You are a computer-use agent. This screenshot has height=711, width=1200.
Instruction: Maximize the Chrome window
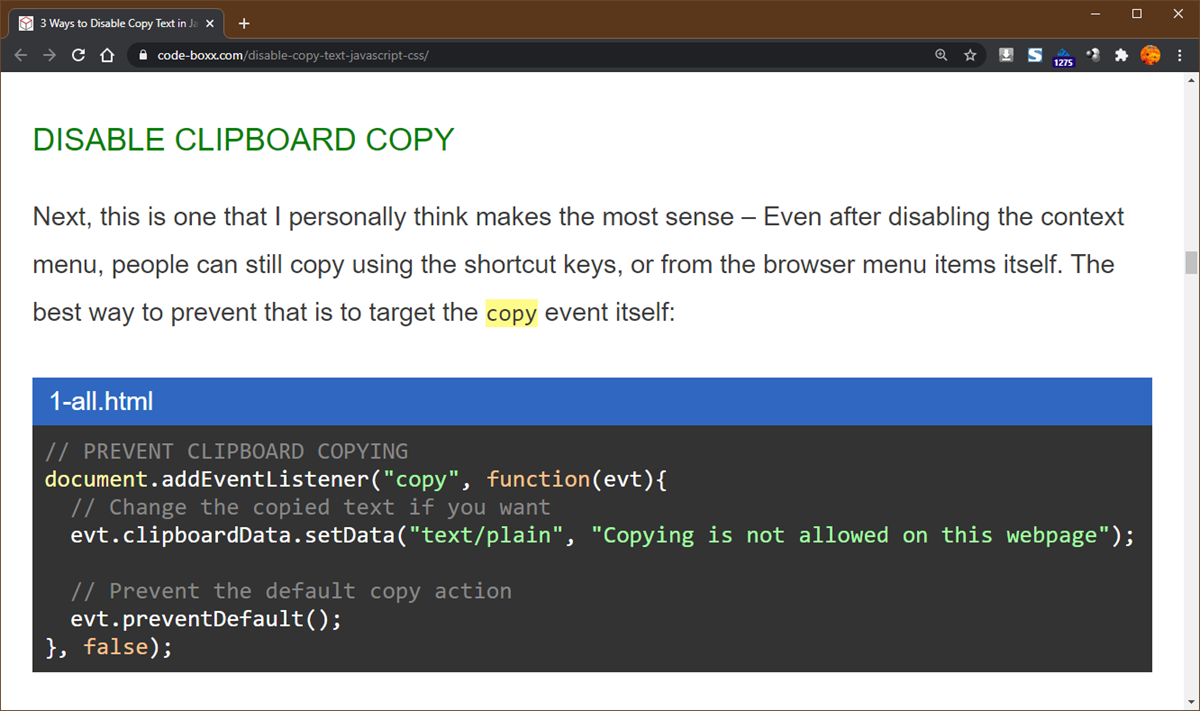pyautogui.click(x=1137, y=14)
